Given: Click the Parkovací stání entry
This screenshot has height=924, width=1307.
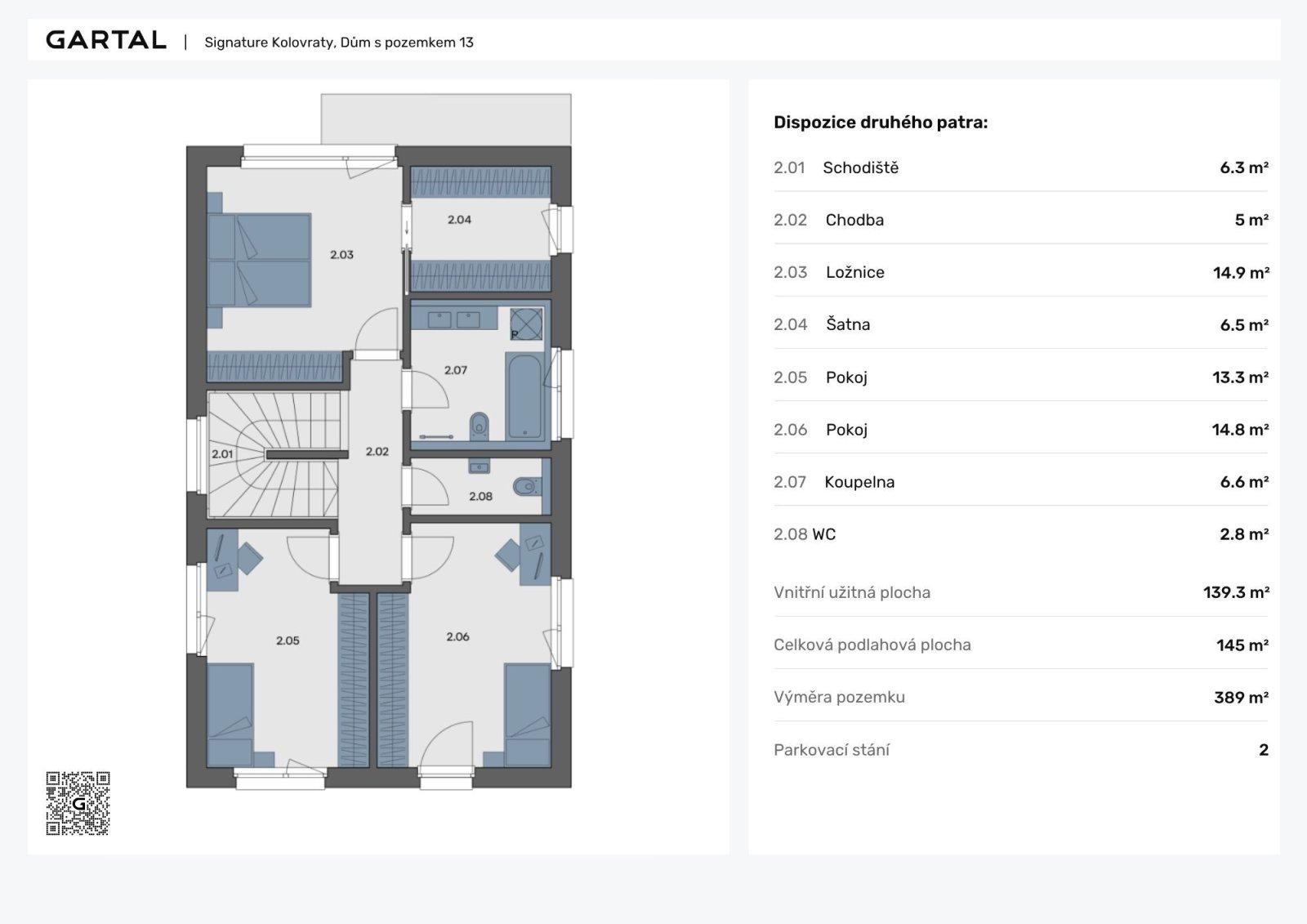Looking at the screenshot, I should (x=832, y=750).
